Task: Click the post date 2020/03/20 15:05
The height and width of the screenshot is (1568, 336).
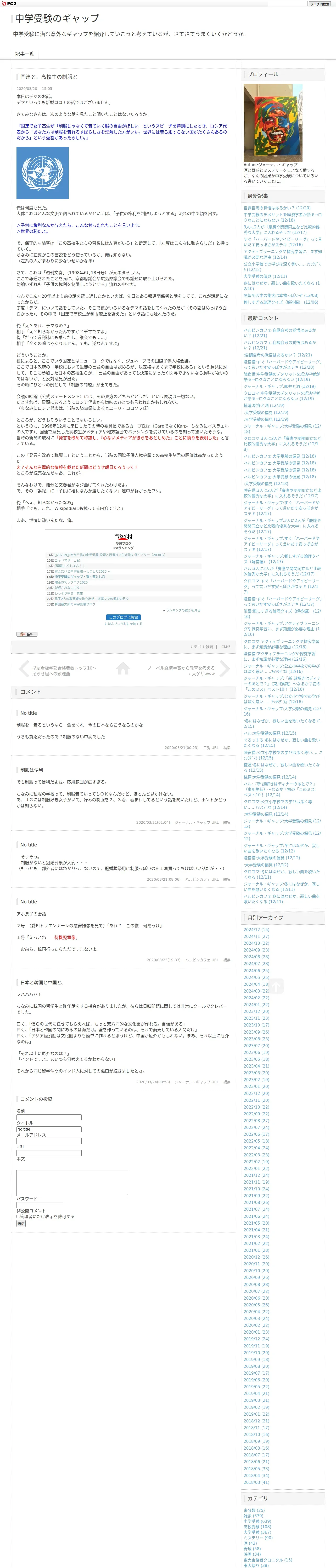Action: point(34,89)
